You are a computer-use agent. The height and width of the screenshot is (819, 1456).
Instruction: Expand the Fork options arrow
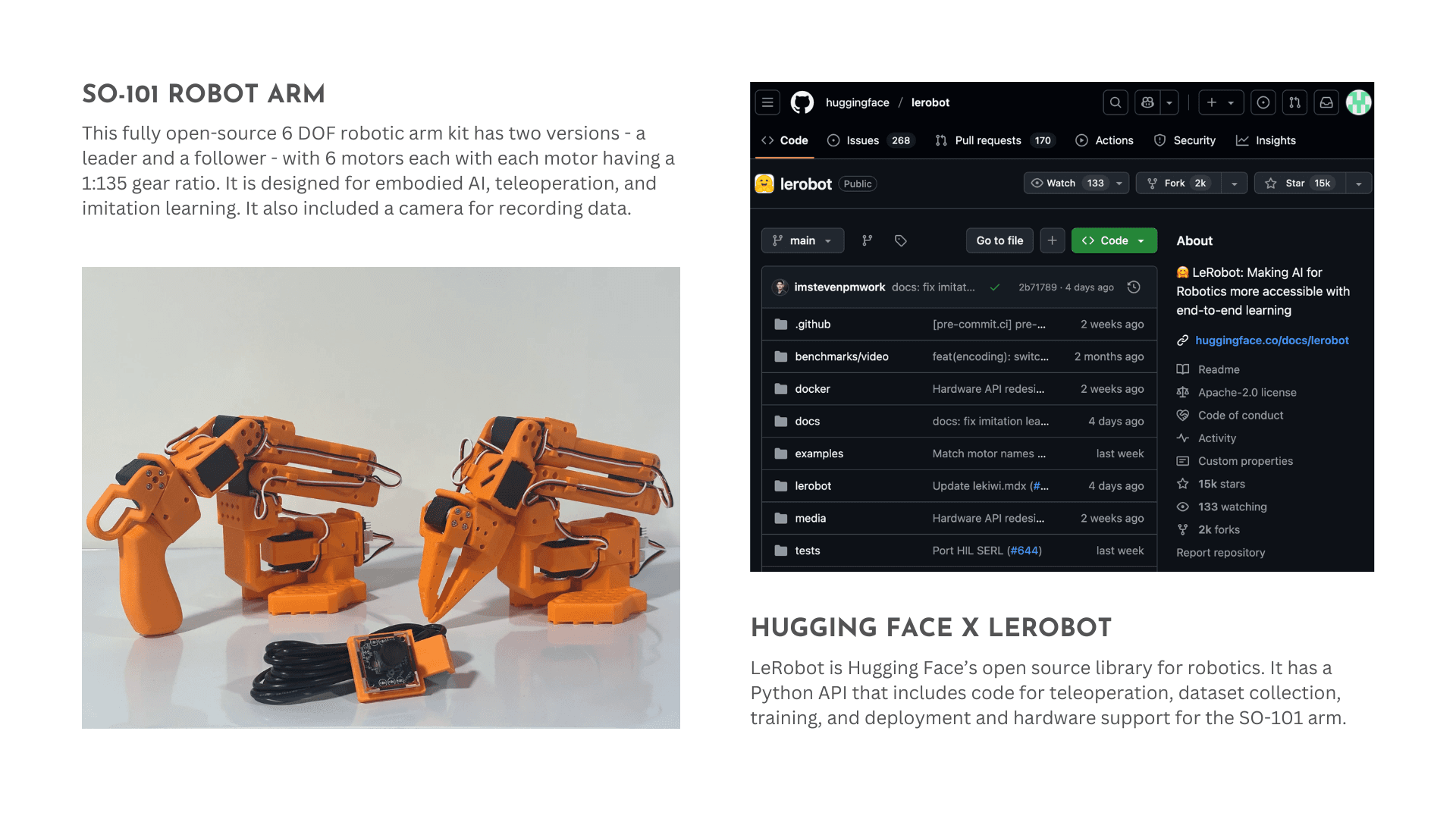click(1234, 184)
